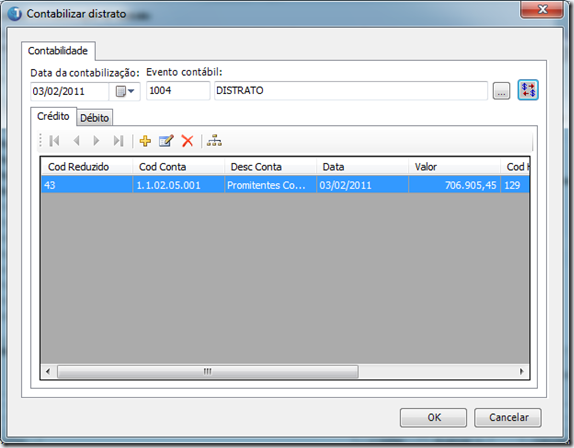Click the scroll left arrow

point(48,371)
